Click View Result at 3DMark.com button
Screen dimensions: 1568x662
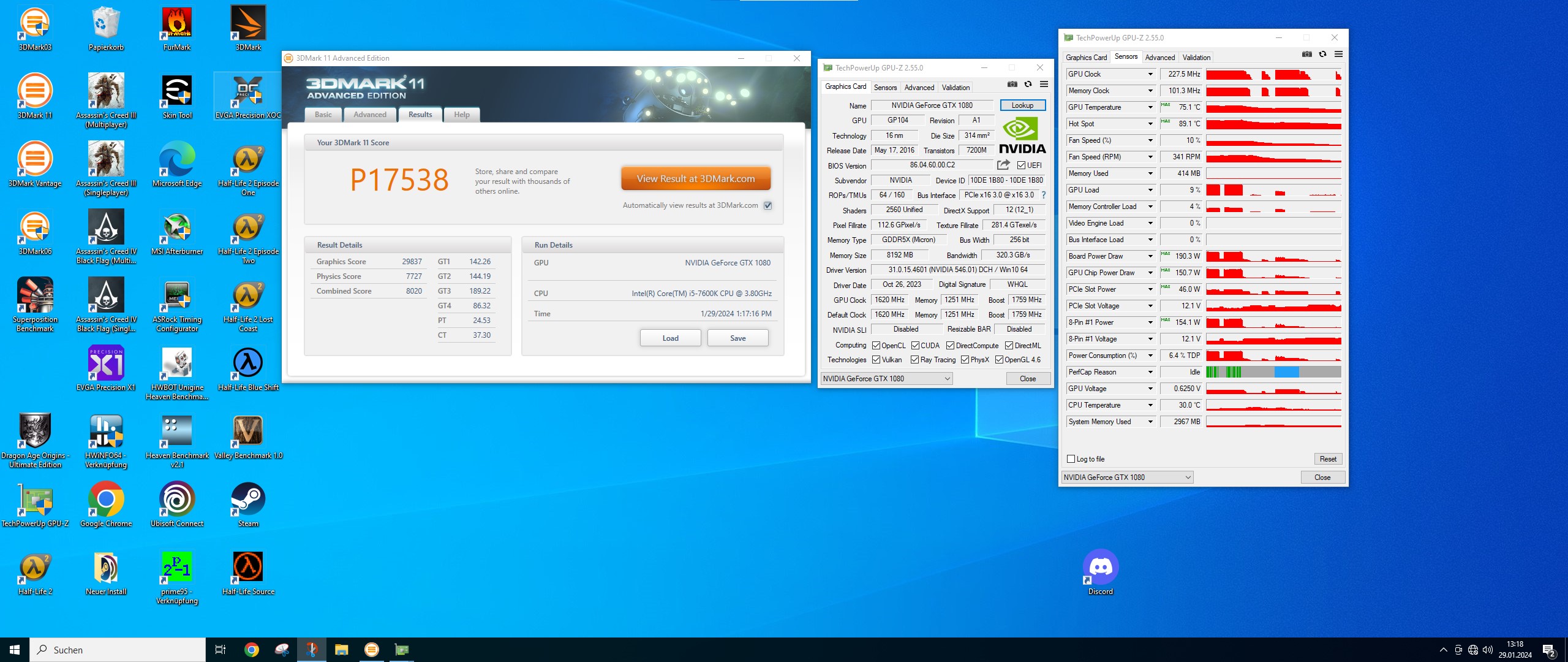pos(695,178)
